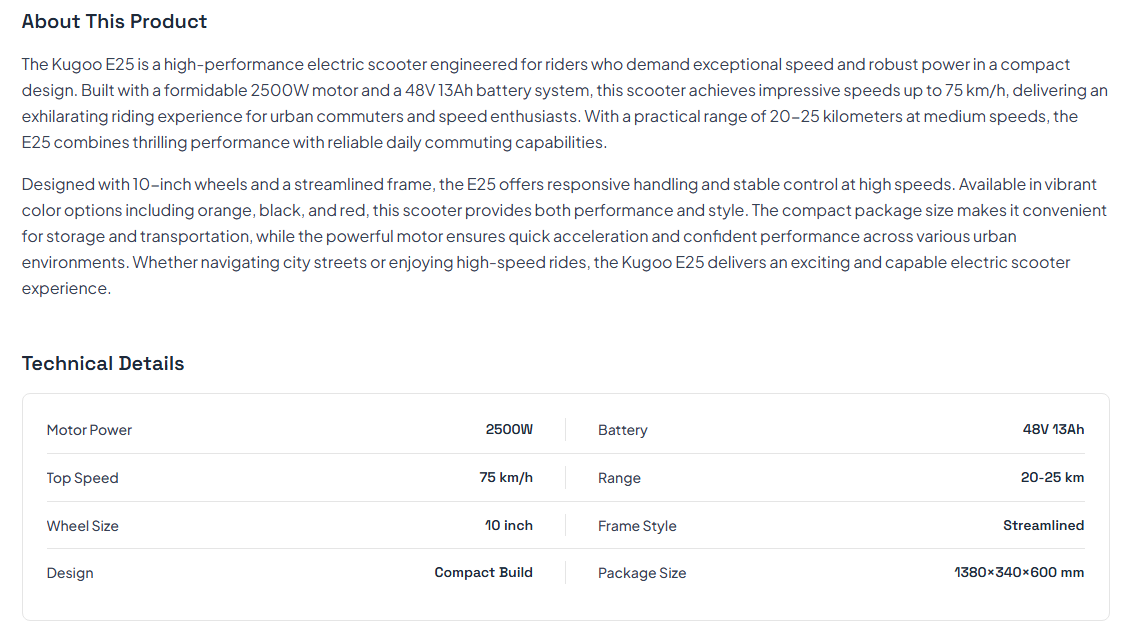
Task: Select the Design label
Action: tap(70, 573)
